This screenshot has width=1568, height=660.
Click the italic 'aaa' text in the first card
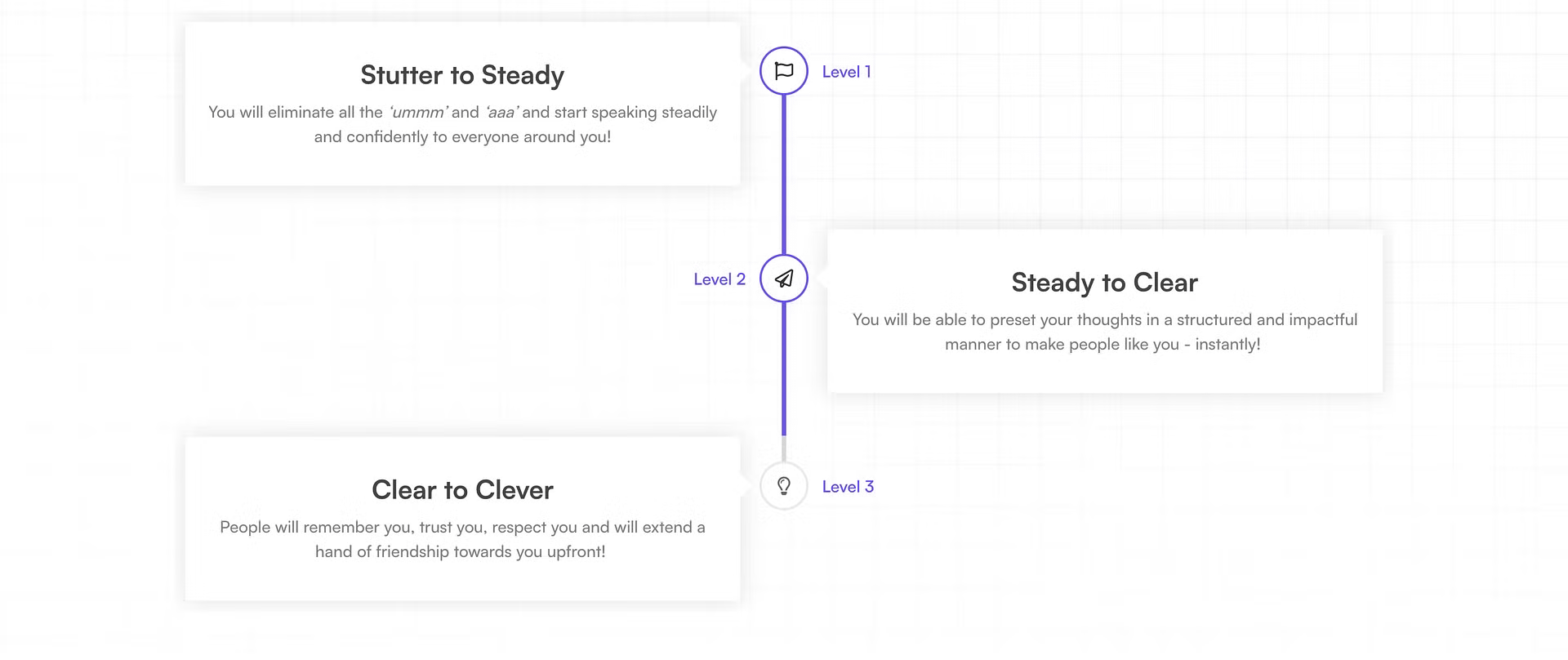(x=502, y=112)
